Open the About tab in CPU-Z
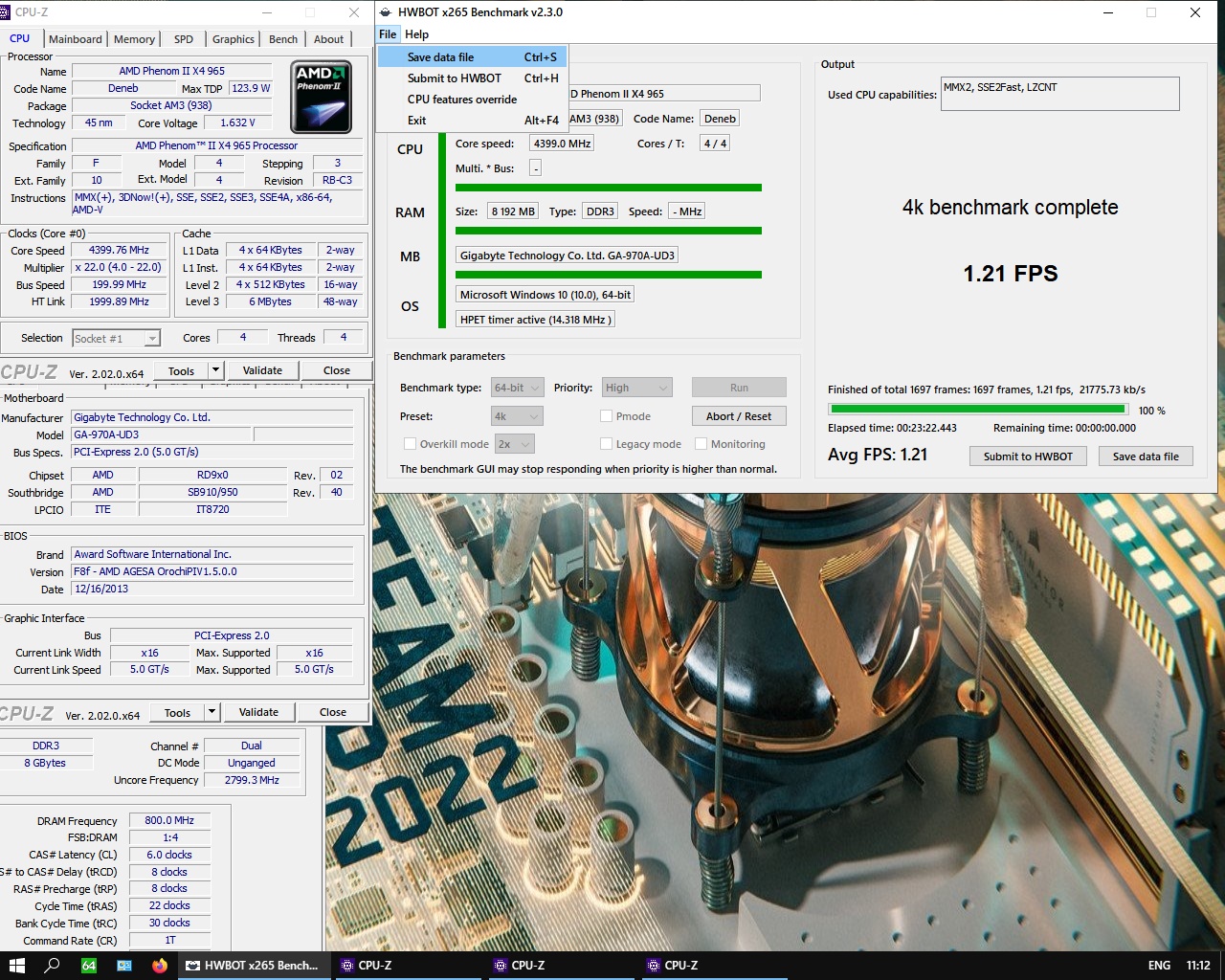Screen dimensions: 1225x980 tap(328, 39)
